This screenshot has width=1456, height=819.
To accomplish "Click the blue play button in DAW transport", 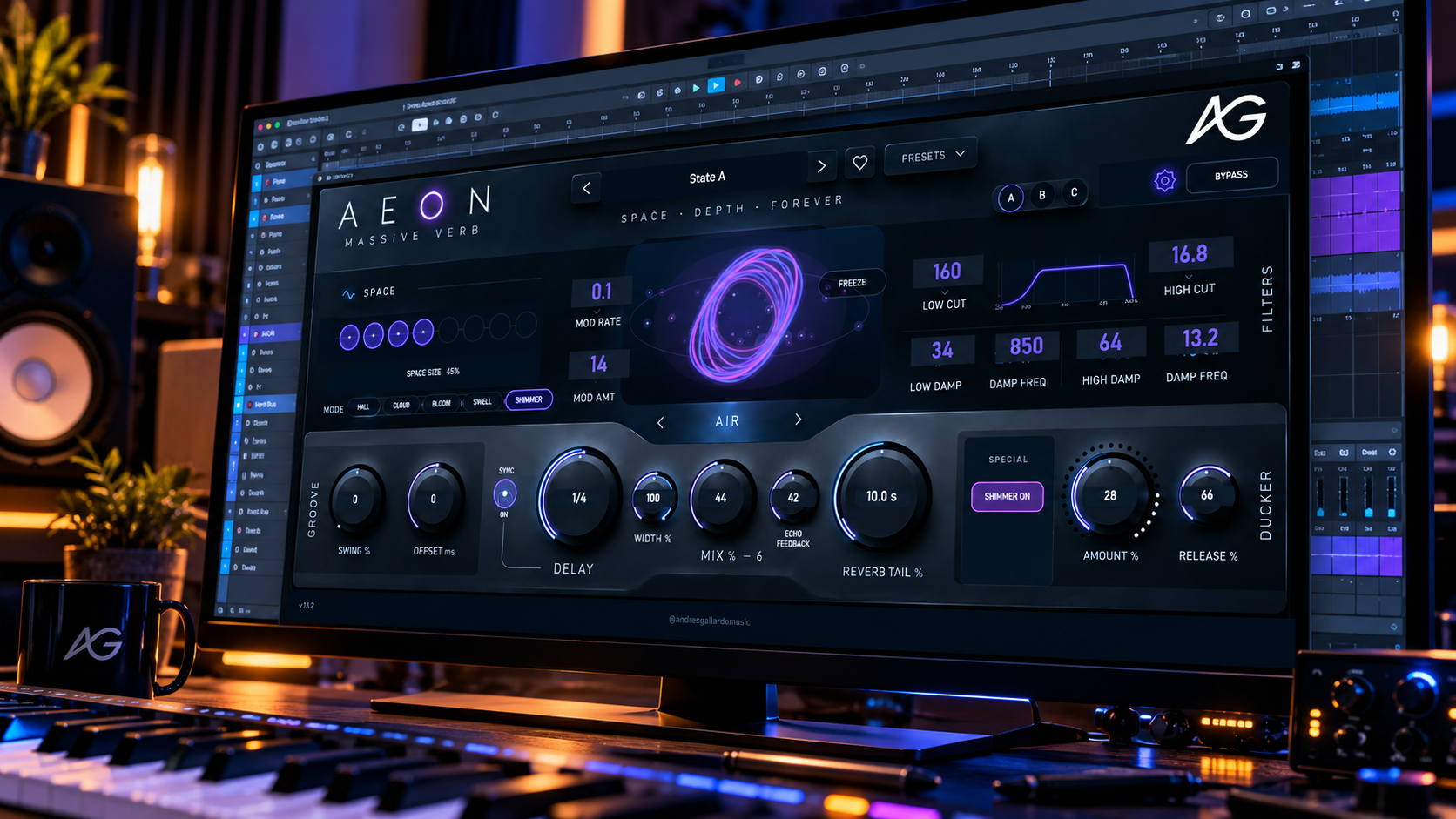I will [x=716, y=85].
